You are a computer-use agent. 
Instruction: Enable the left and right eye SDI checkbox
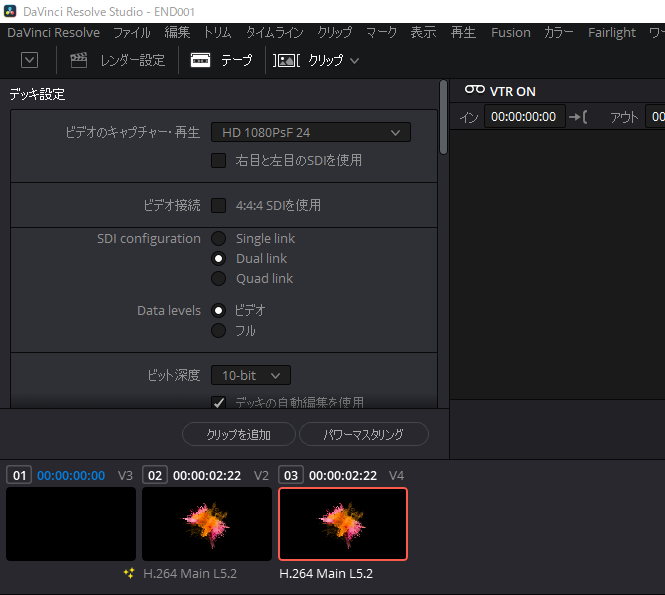pos(218,160)
